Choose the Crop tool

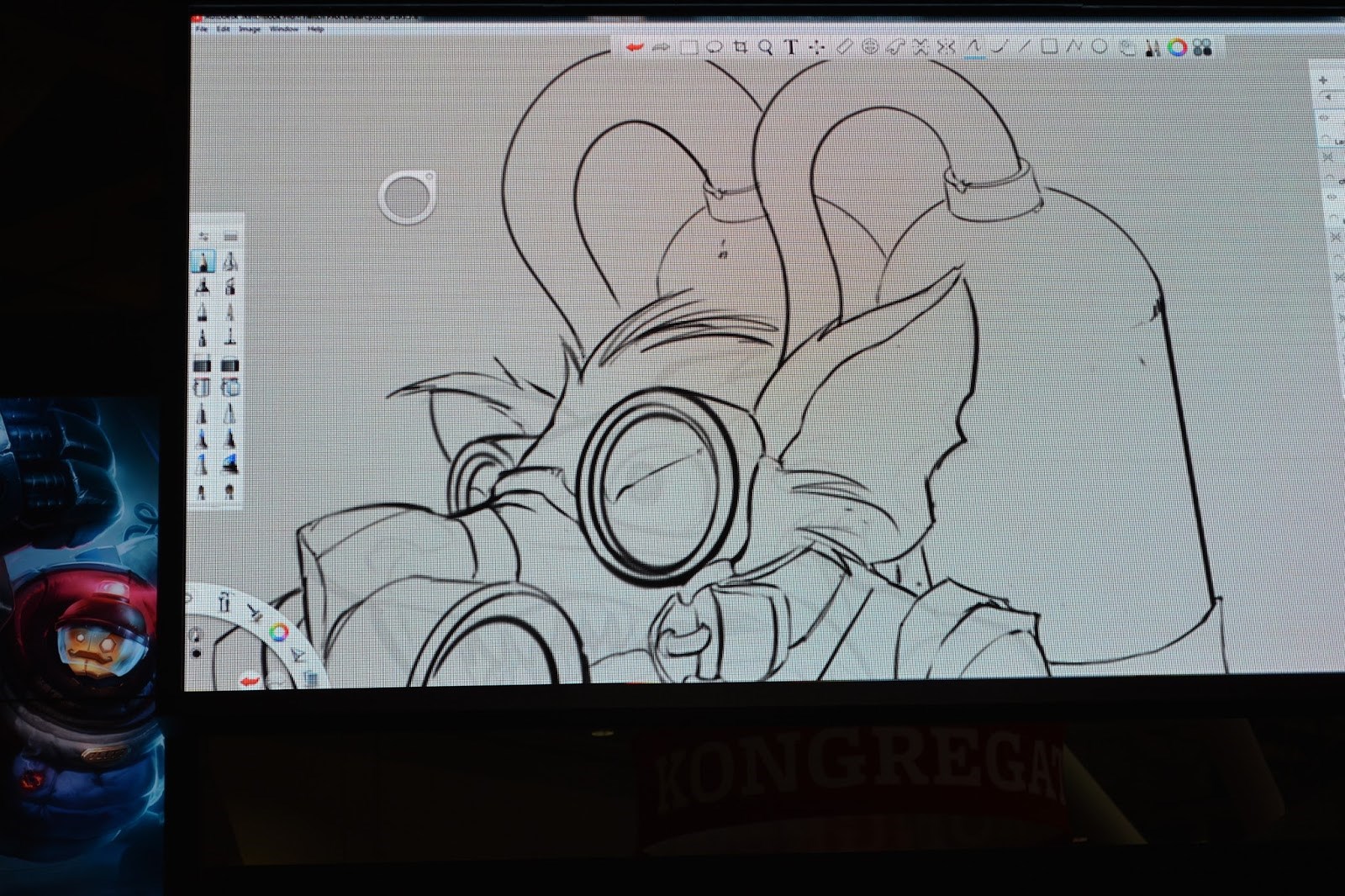(740, 47)
